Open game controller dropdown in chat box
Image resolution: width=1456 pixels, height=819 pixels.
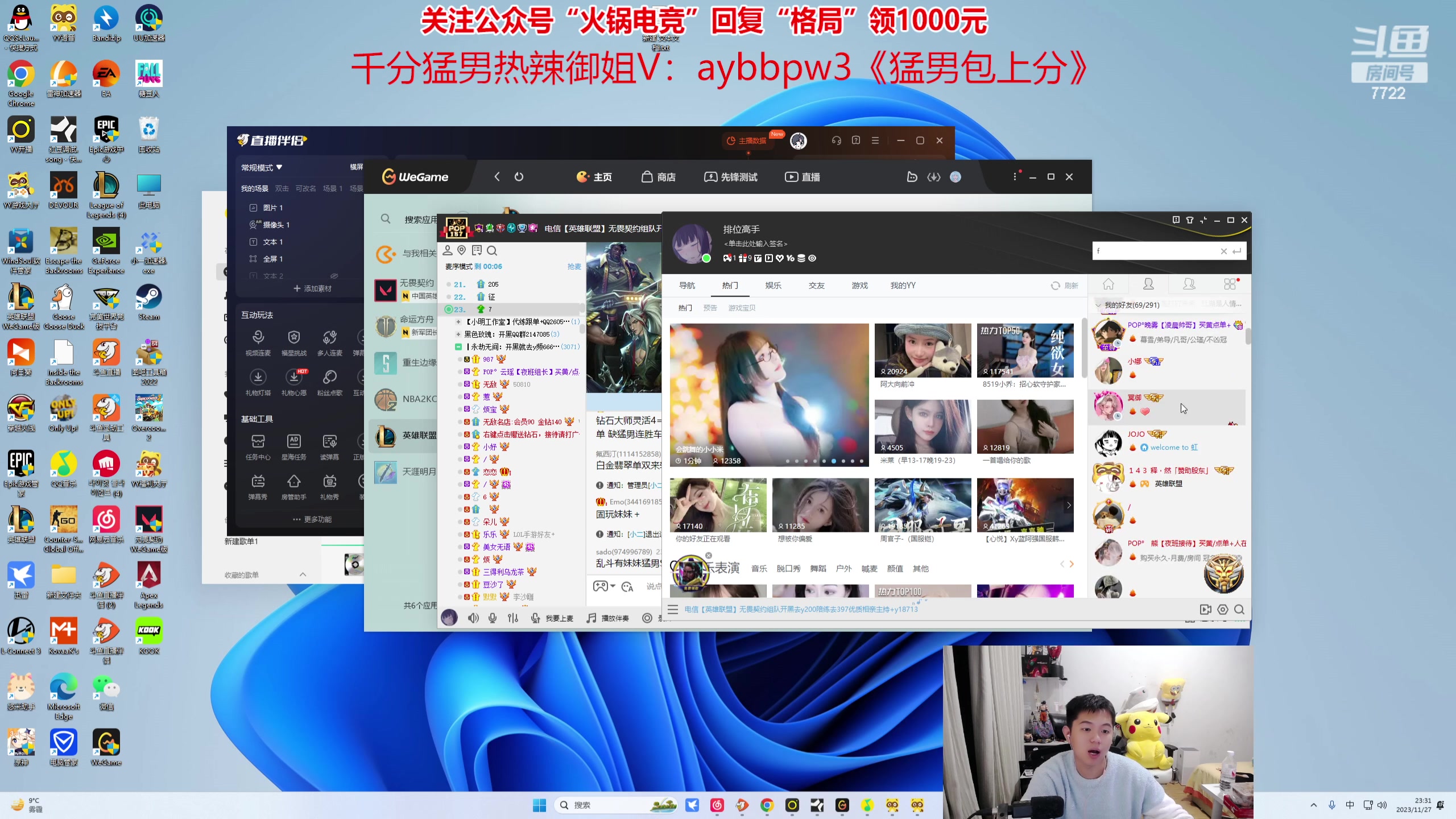604,586
